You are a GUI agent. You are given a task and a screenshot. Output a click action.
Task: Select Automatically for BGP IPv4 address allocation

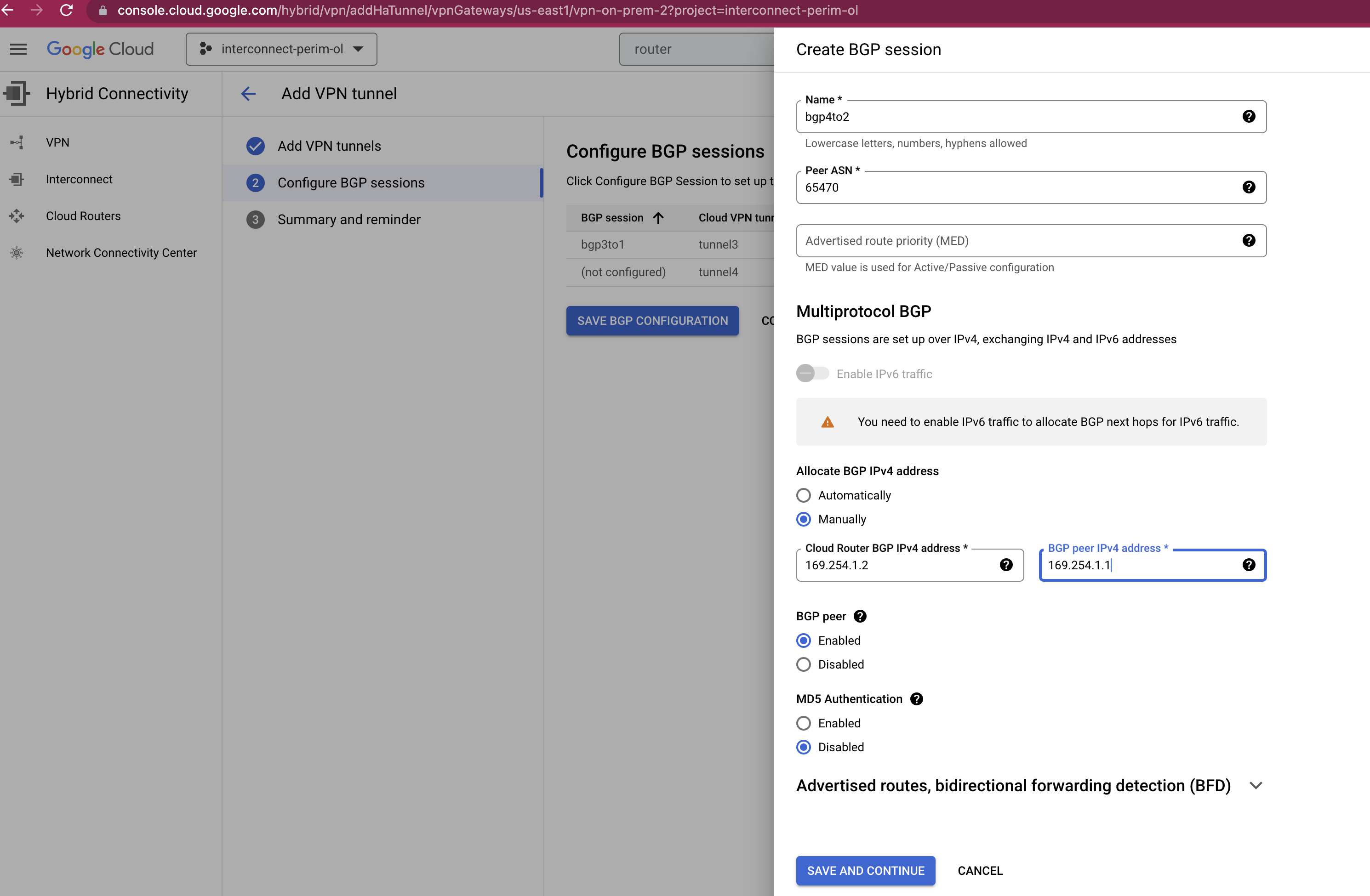click(x=803, y=495)
